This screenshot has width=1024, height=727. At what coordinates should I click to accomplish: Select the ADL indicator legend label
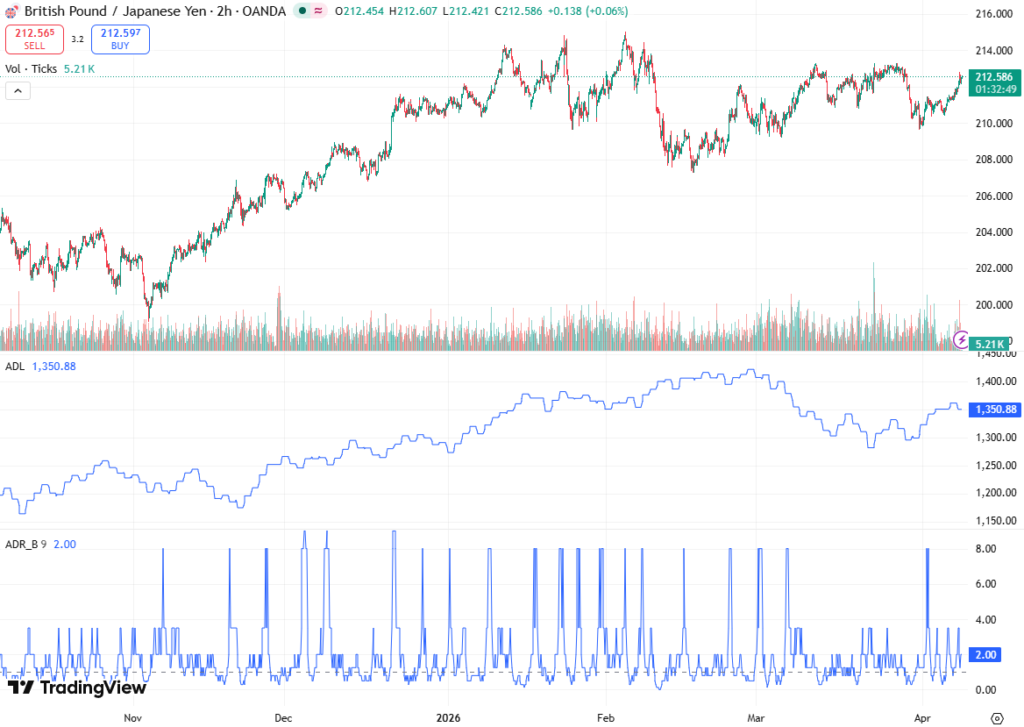[x=15, y=367]
